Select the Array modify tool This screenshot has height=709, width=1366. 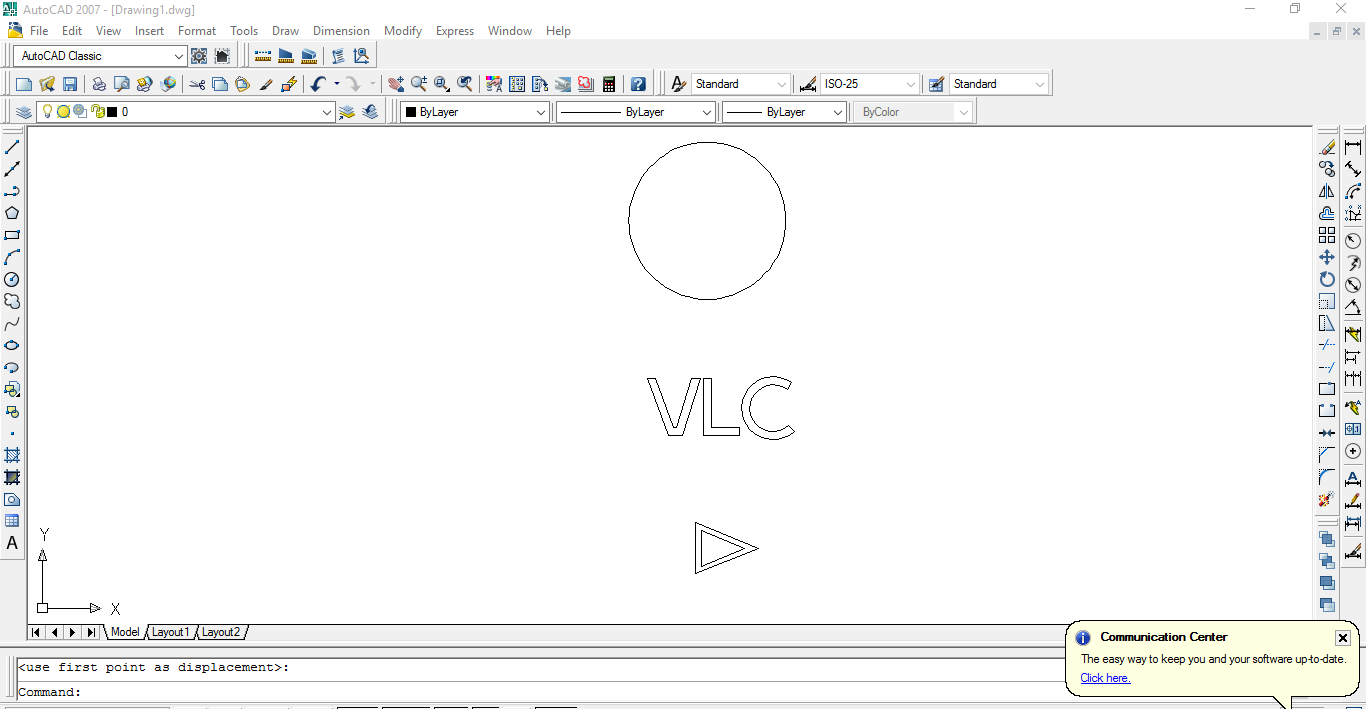[x=1327, y=235]
